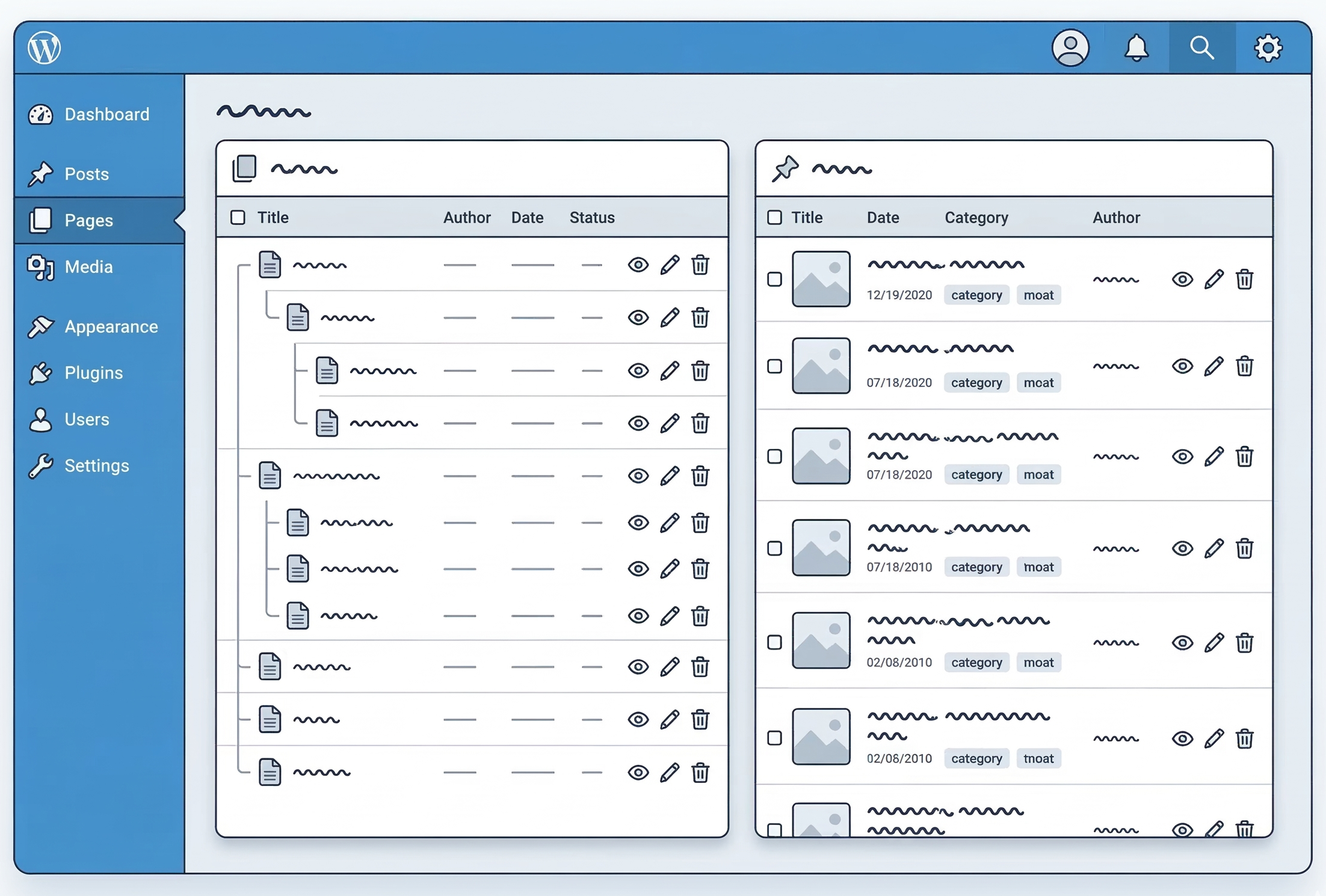1326x896 pixels.
Task: Edit the last page in the pages tree
Action: click(x=669, y=773)
